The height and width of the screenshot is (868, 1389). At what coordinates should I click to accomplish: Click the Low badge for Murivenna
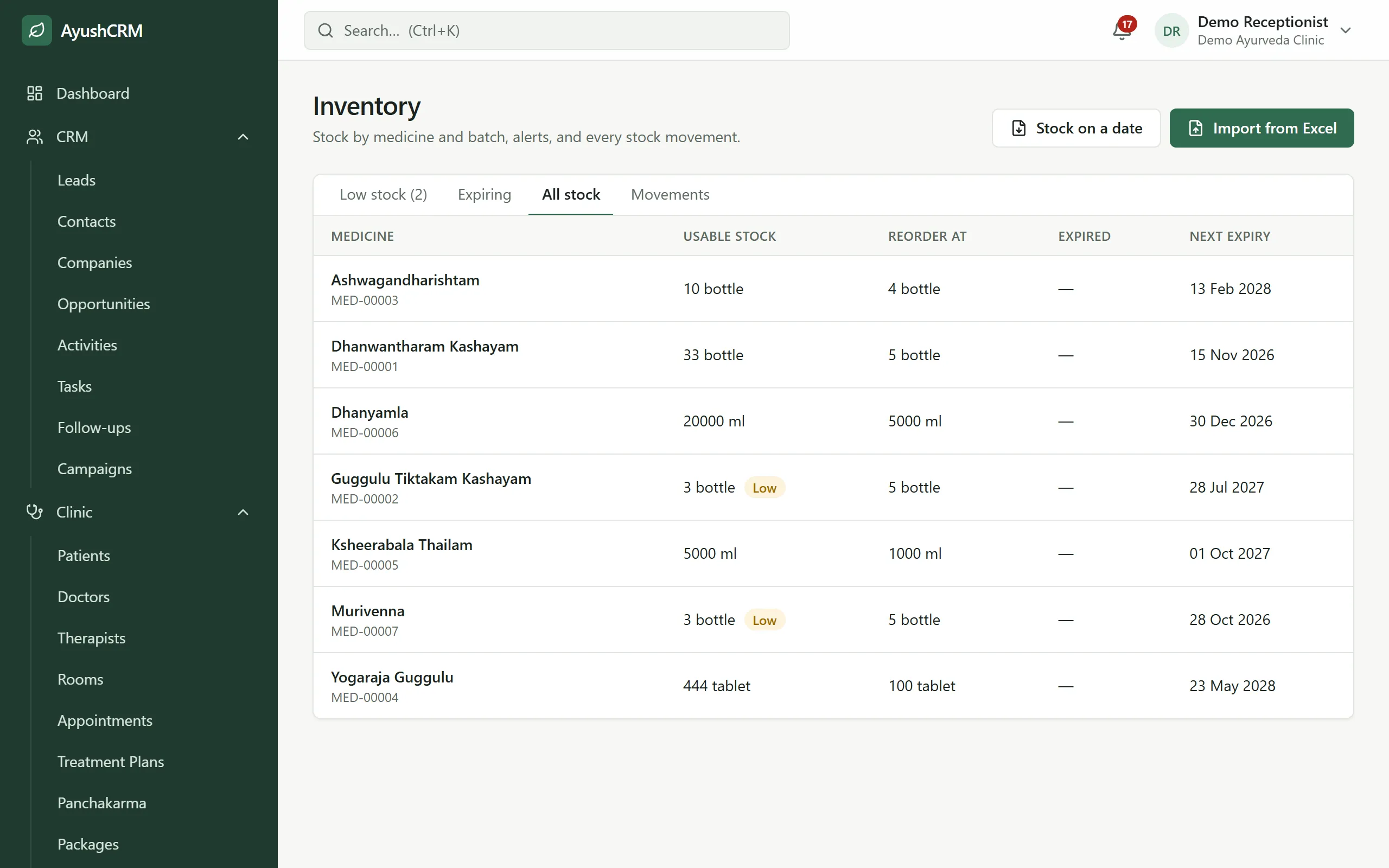(x=764, y=620)
